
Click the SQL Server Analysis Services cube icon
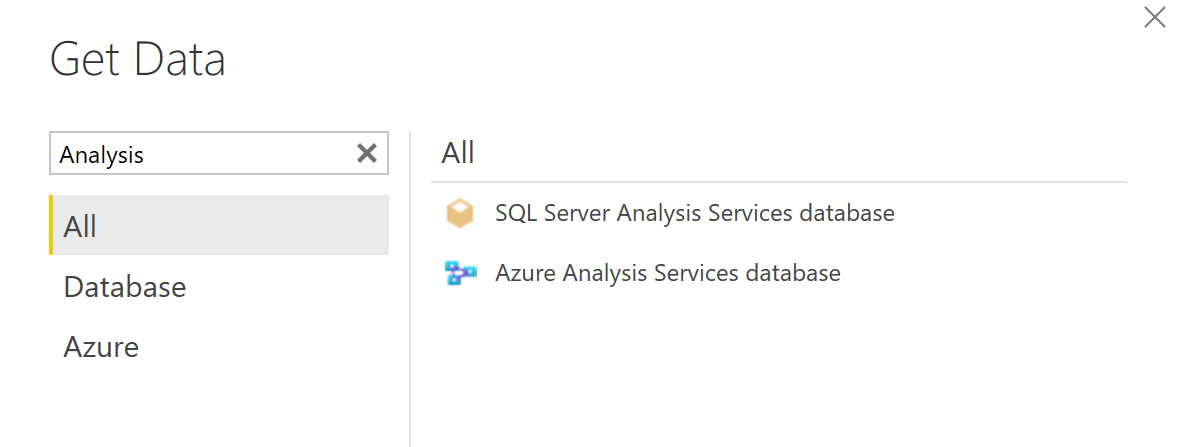459,213
